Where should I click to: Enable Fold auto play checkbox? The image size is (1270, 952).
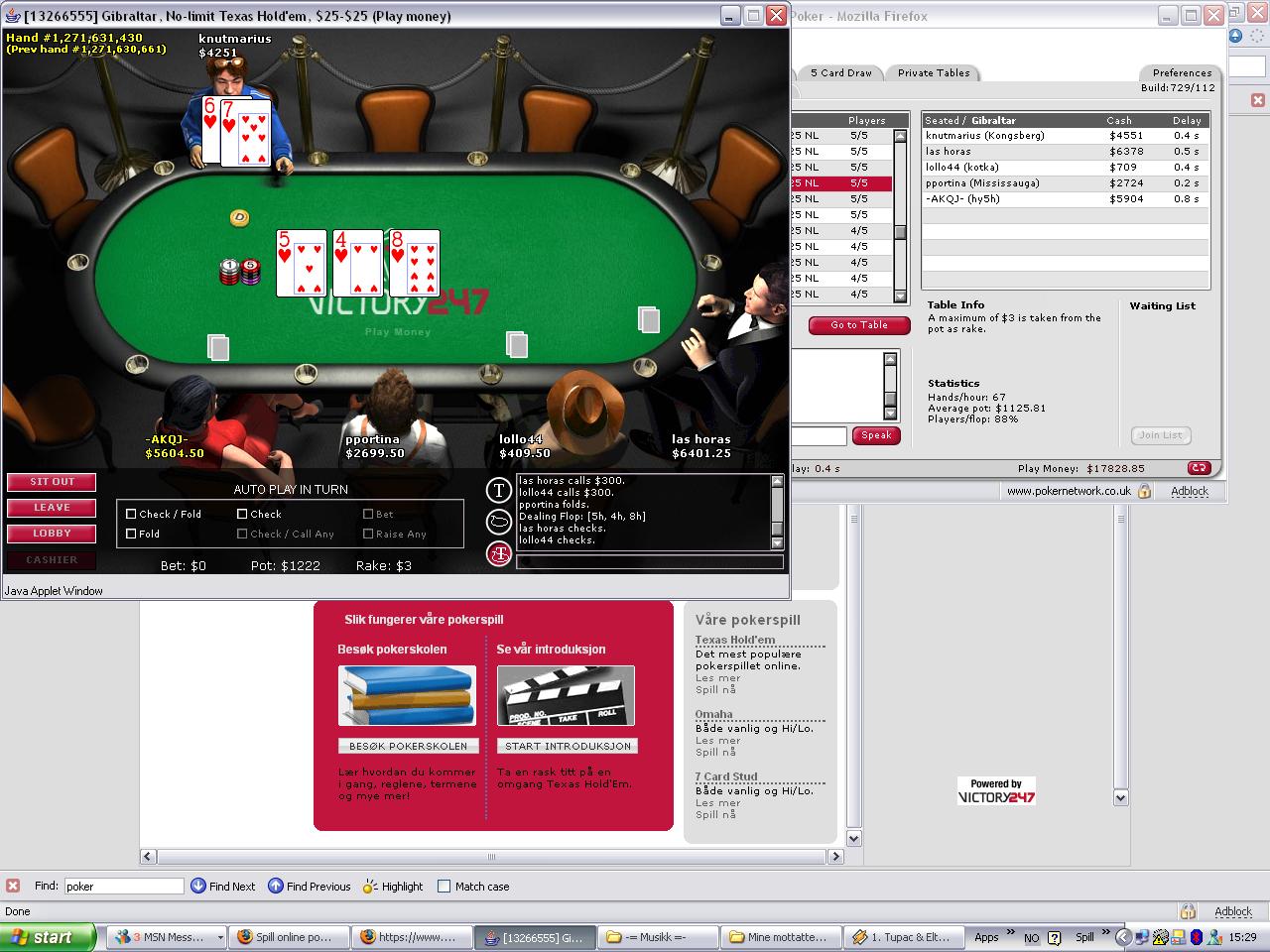(x=131, y=534)
